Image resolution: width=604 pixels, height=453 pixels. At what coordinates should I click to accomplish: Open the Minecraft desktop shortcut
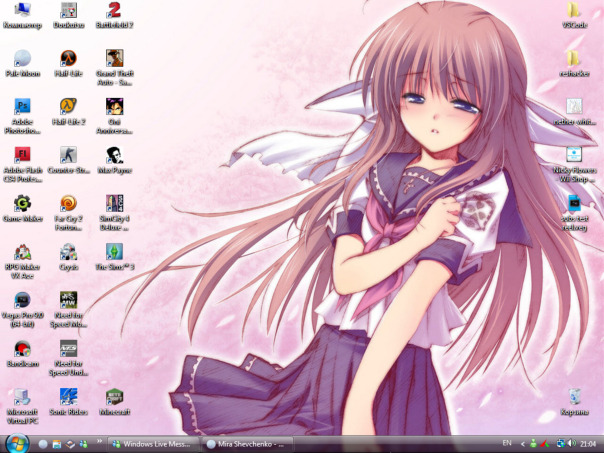coord(114,396)
